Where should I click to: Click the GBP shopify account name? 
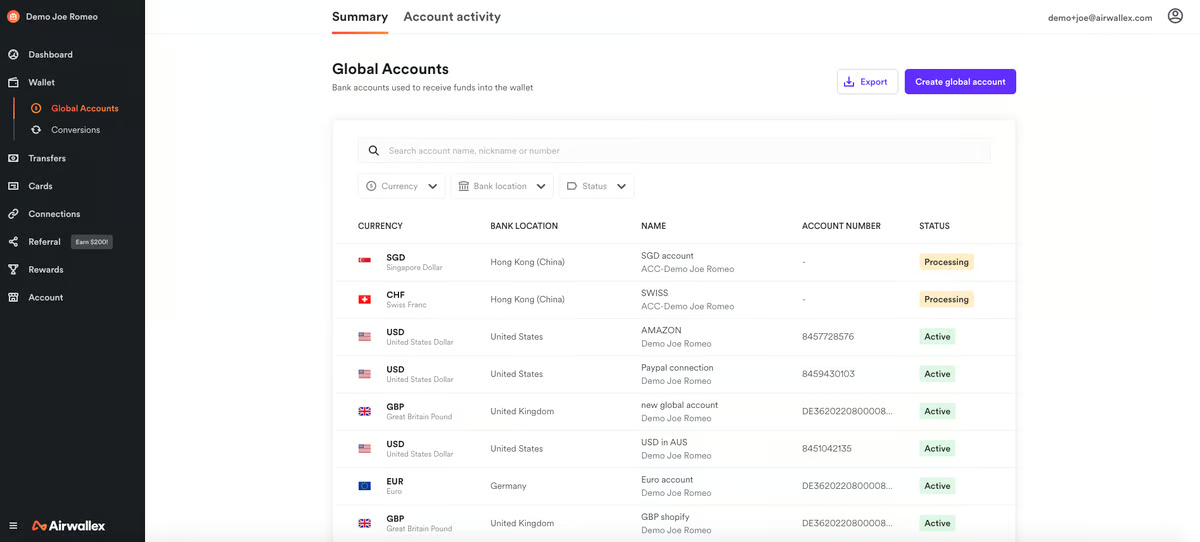click(666, 517)
